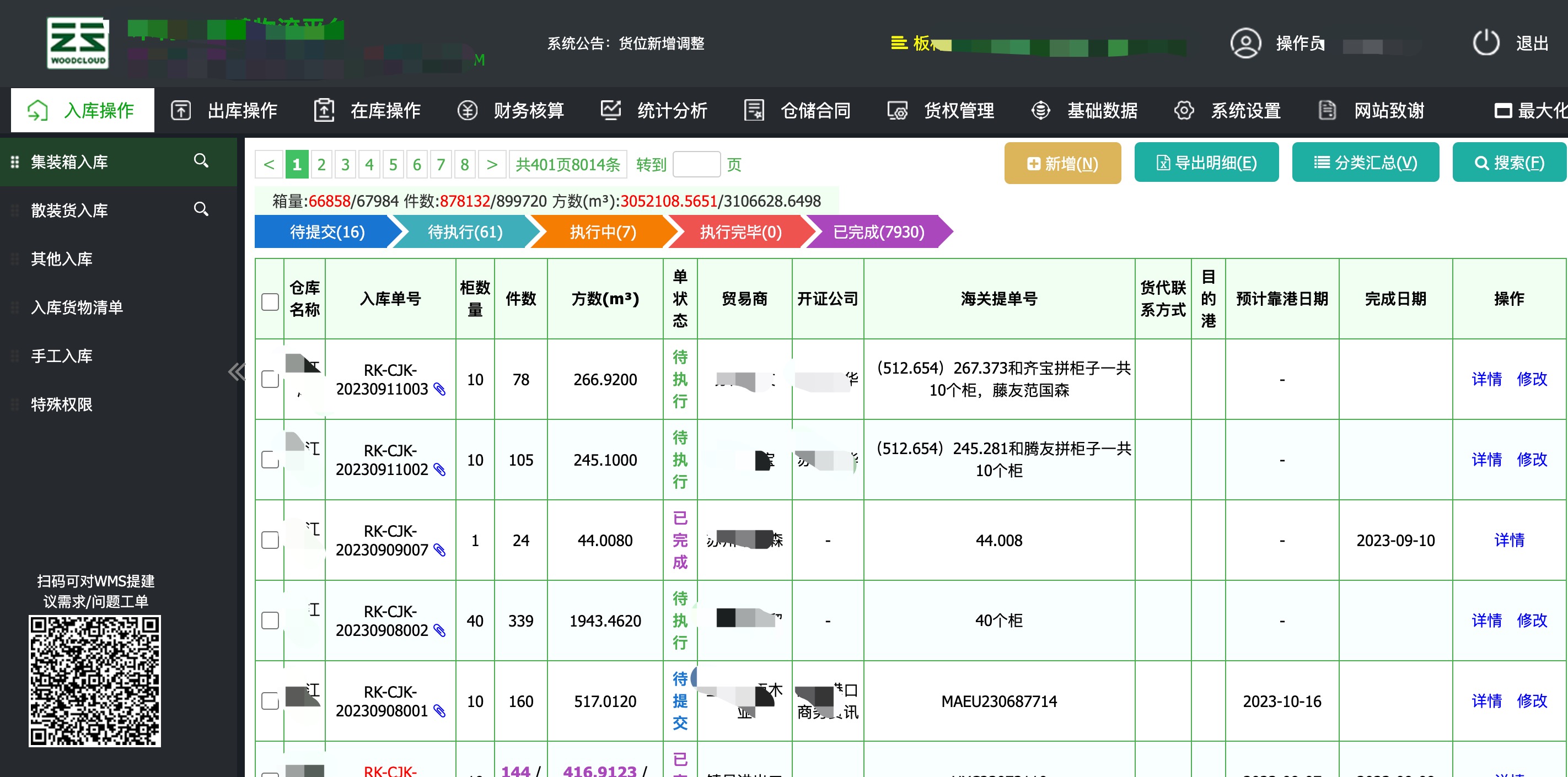Screen dimensions: 1568x777
Task: Click bill number MAEU230687714
Action: click(999, 702)
